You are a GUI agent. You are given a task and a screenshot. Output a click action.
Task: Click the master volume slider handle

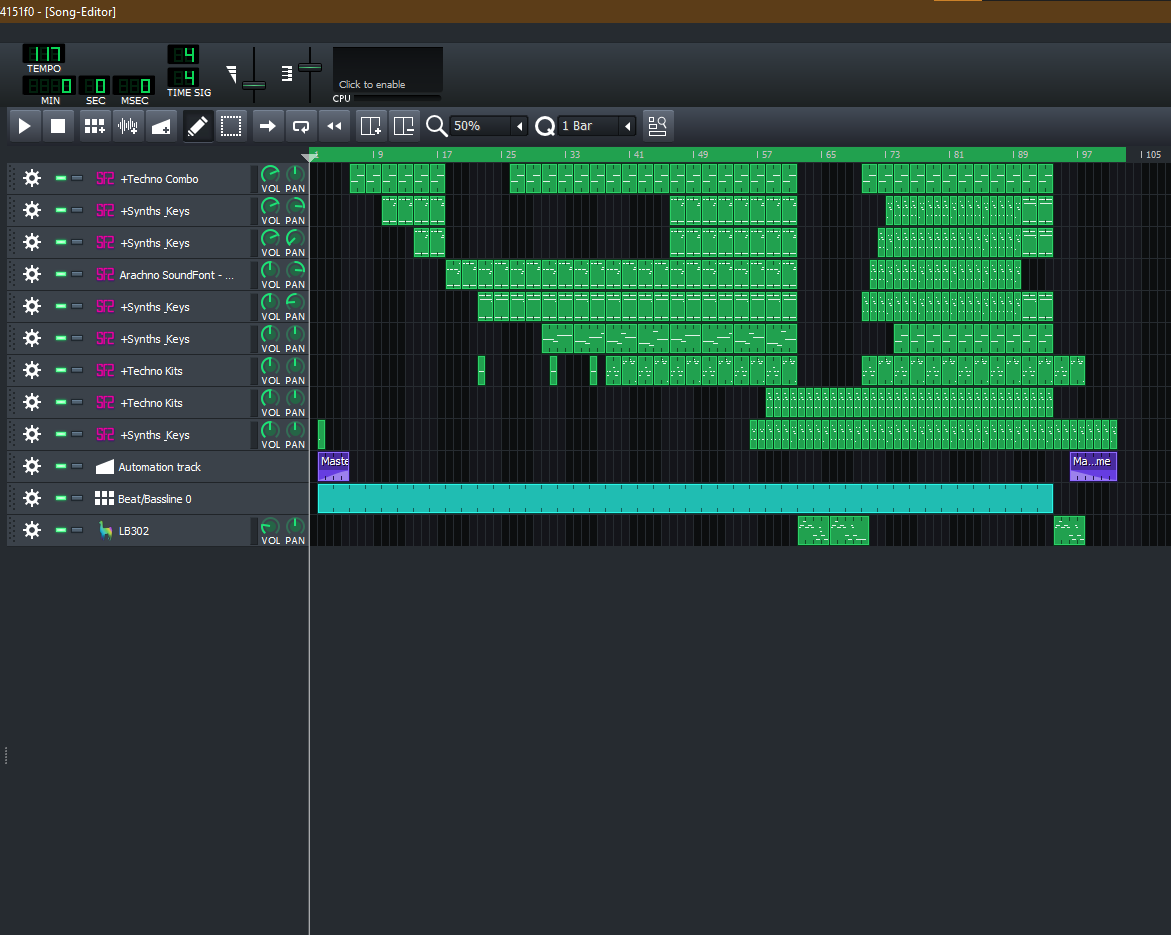(x=254, y=85)
